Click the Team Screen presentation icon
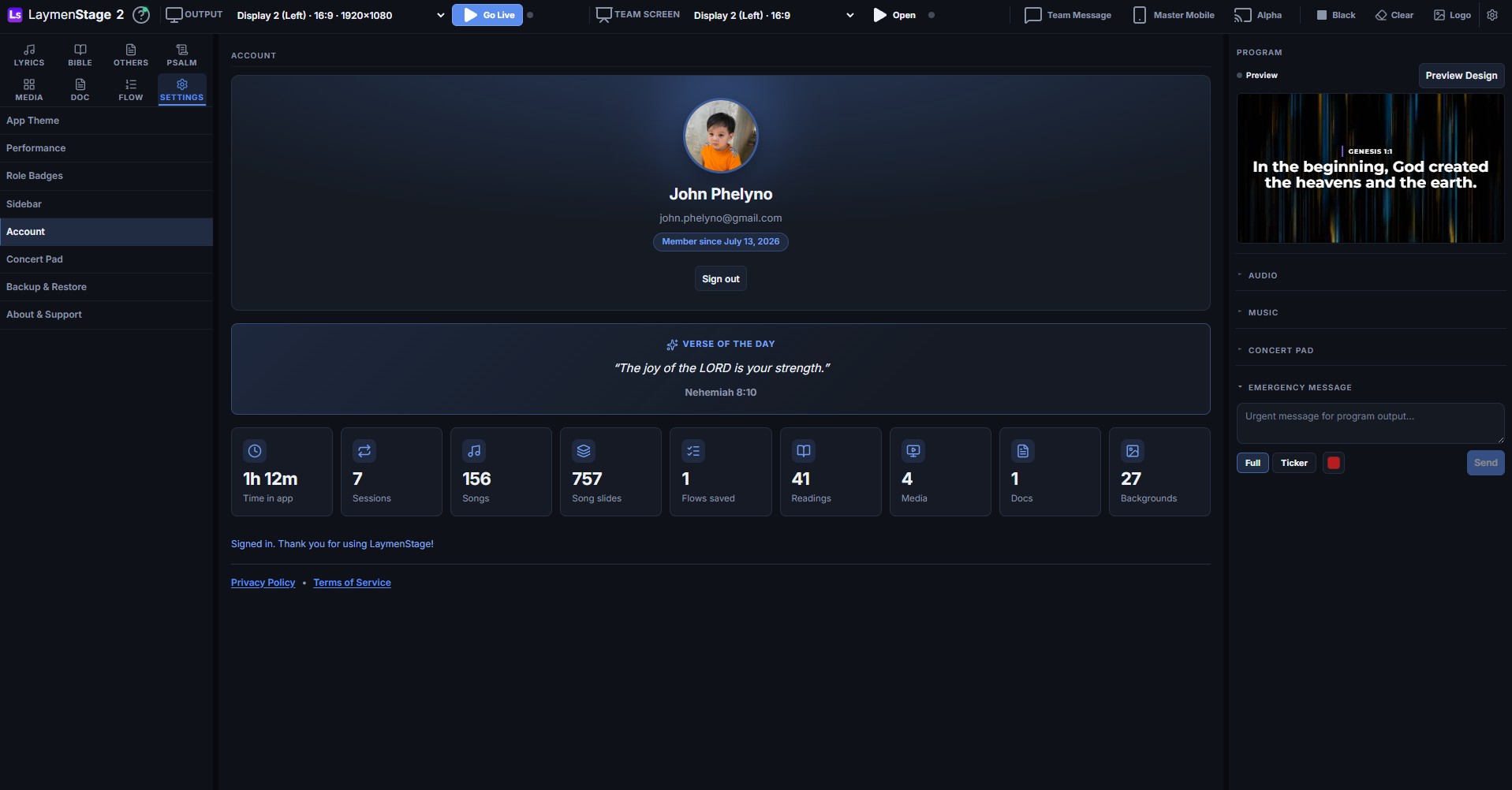 pyautogui.click(x=604, y=15)
